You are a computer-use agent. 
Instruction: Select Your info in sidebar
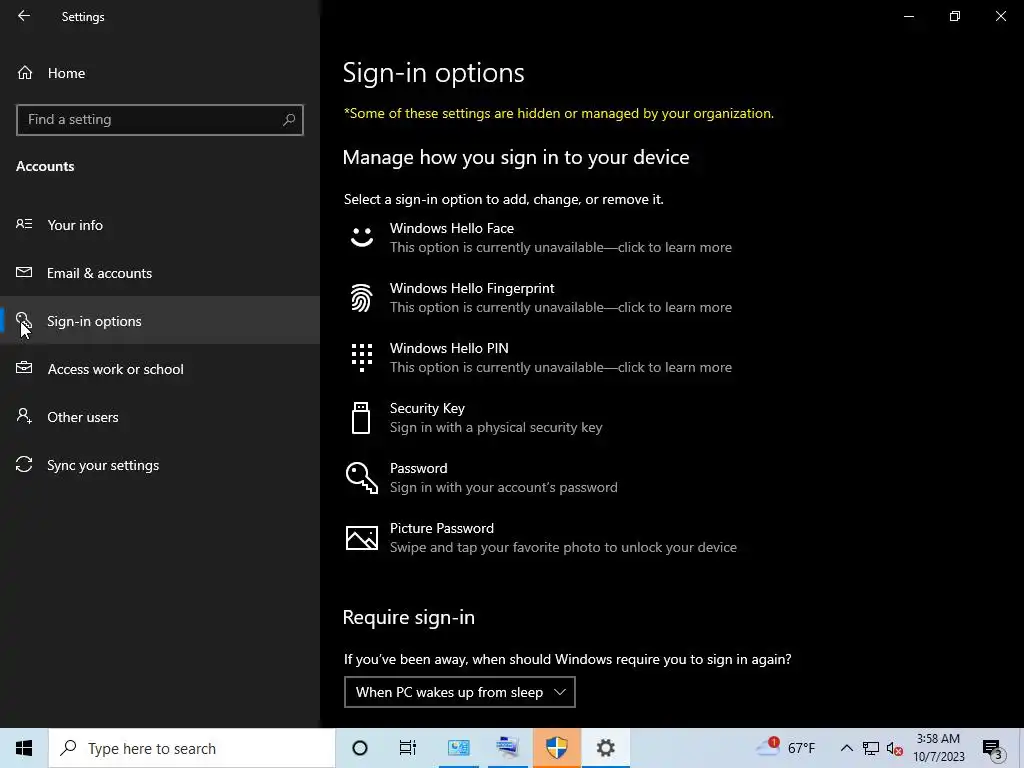[x=160, y=225]
